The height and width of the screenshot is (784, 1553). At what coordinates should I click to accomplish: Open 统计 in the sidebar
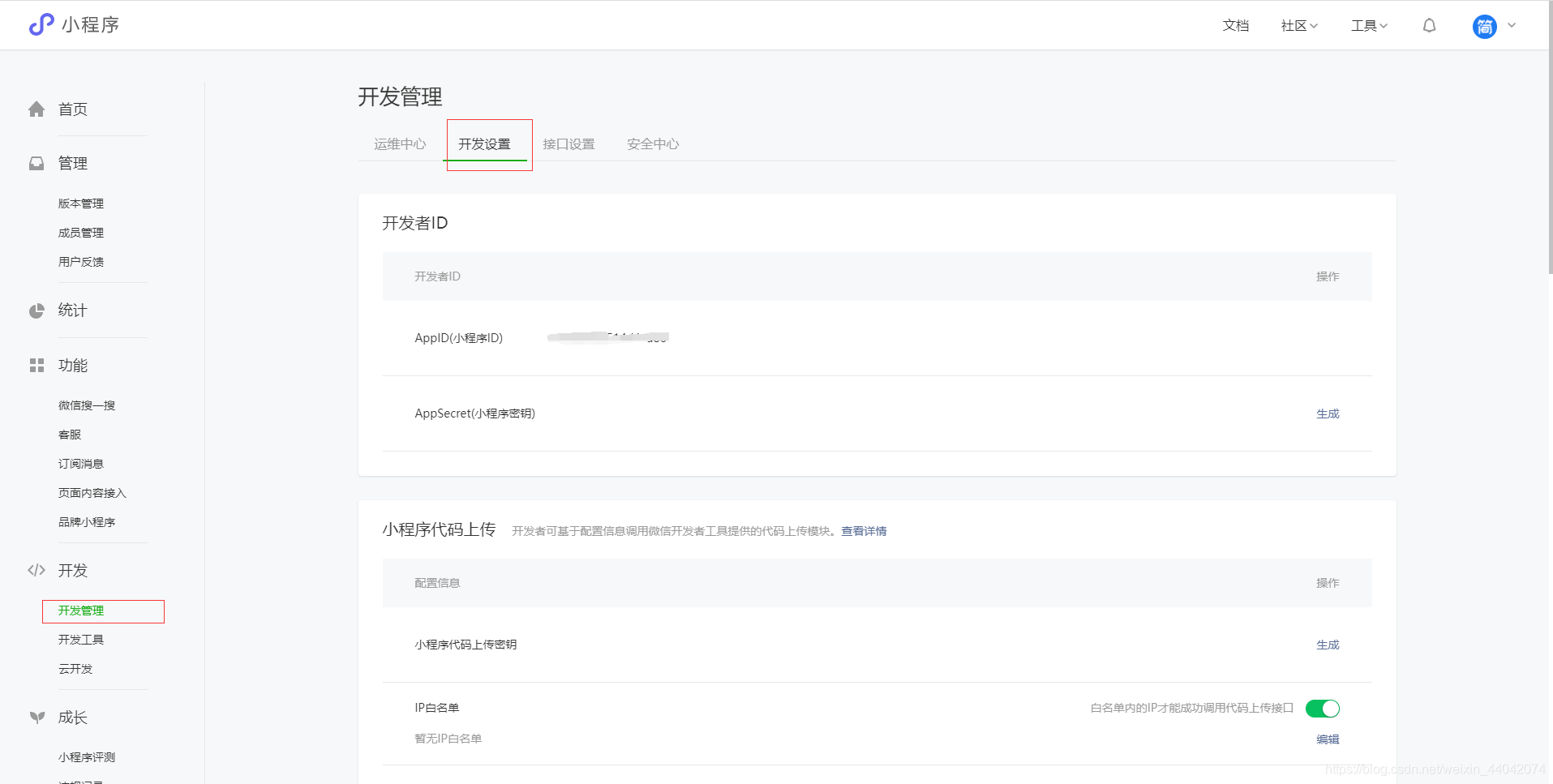pos(73,311)
